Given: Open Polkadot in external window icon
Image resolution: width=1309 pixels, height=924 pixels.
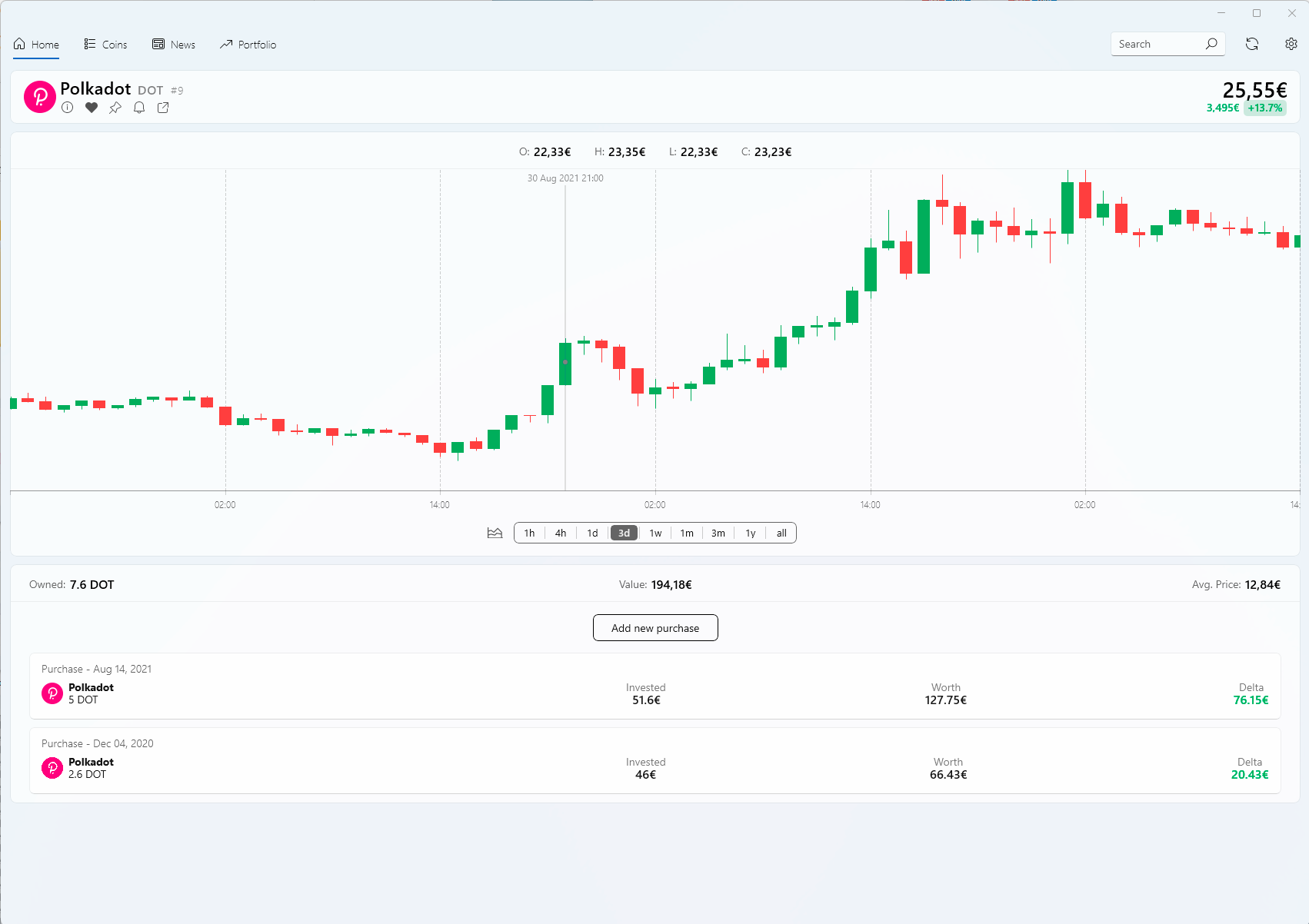Looking at the screenshot, I should 163,108.
